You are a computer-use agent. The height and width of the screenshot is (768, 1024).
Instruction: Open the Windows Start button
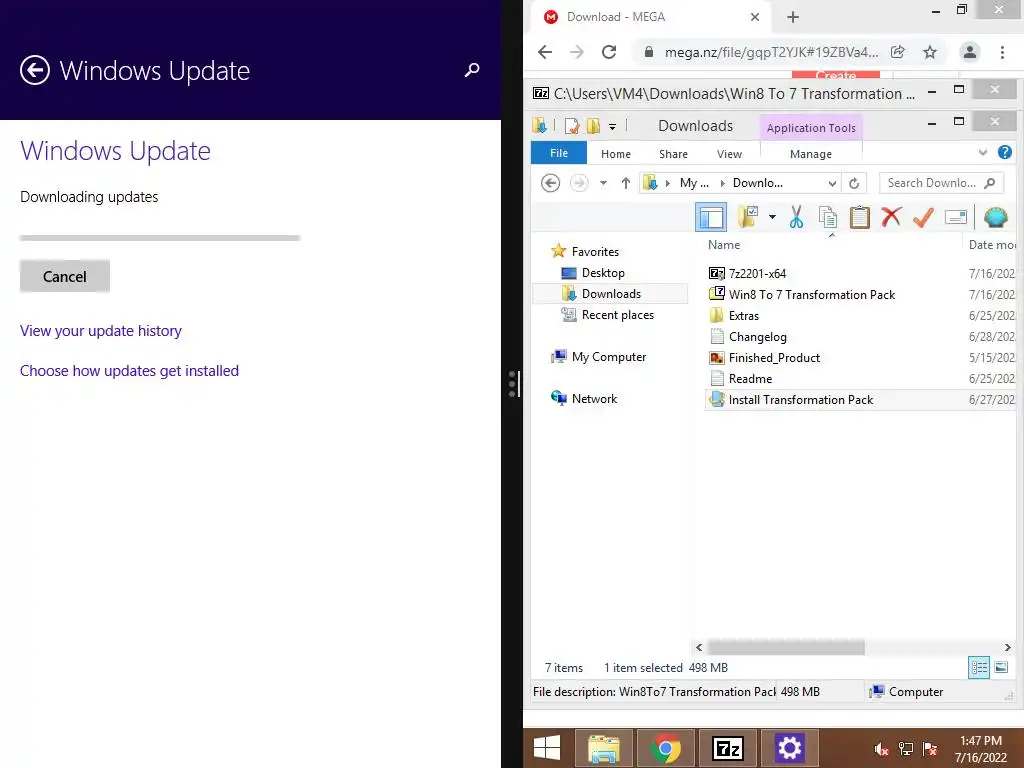click(x=547, y=748)
